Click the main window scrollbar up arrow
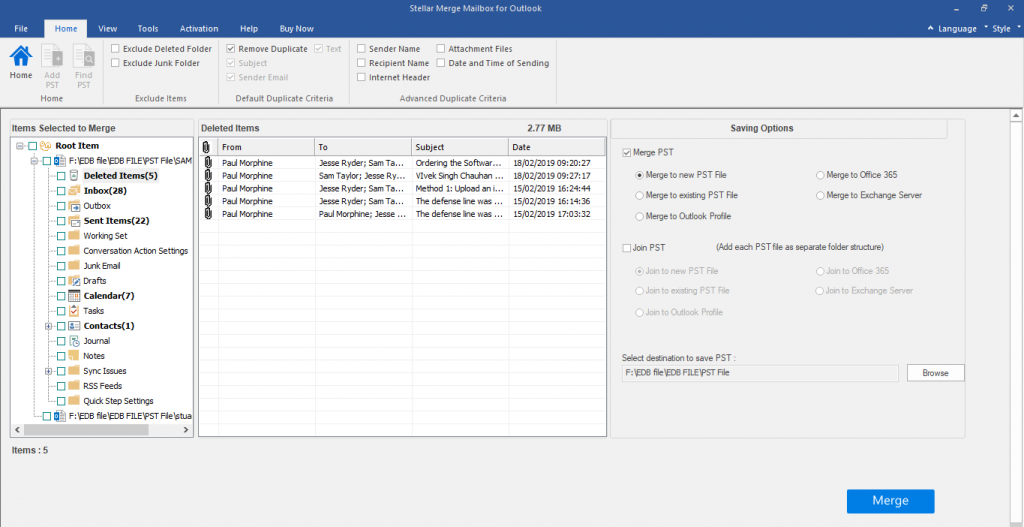Screen dimensions: 1024x527 (1016, 116)
